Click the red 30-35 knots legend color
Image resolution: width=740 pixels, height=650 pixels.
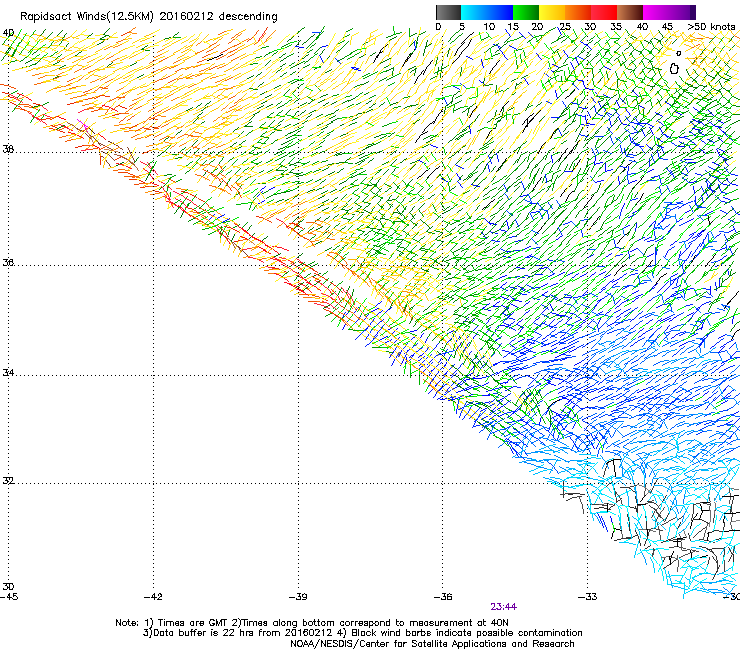(604, 12)
